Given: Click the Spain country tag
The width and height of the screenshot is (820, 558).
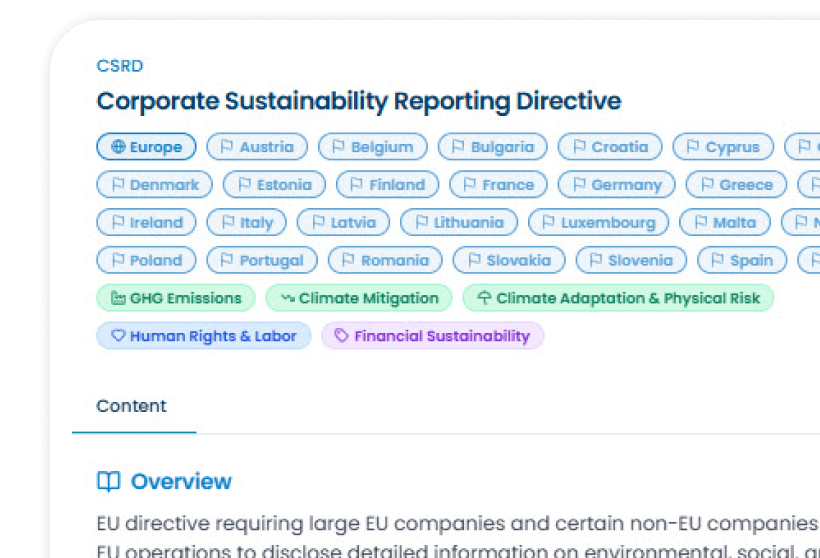Looking at the screenshot, I should [742, 260].
